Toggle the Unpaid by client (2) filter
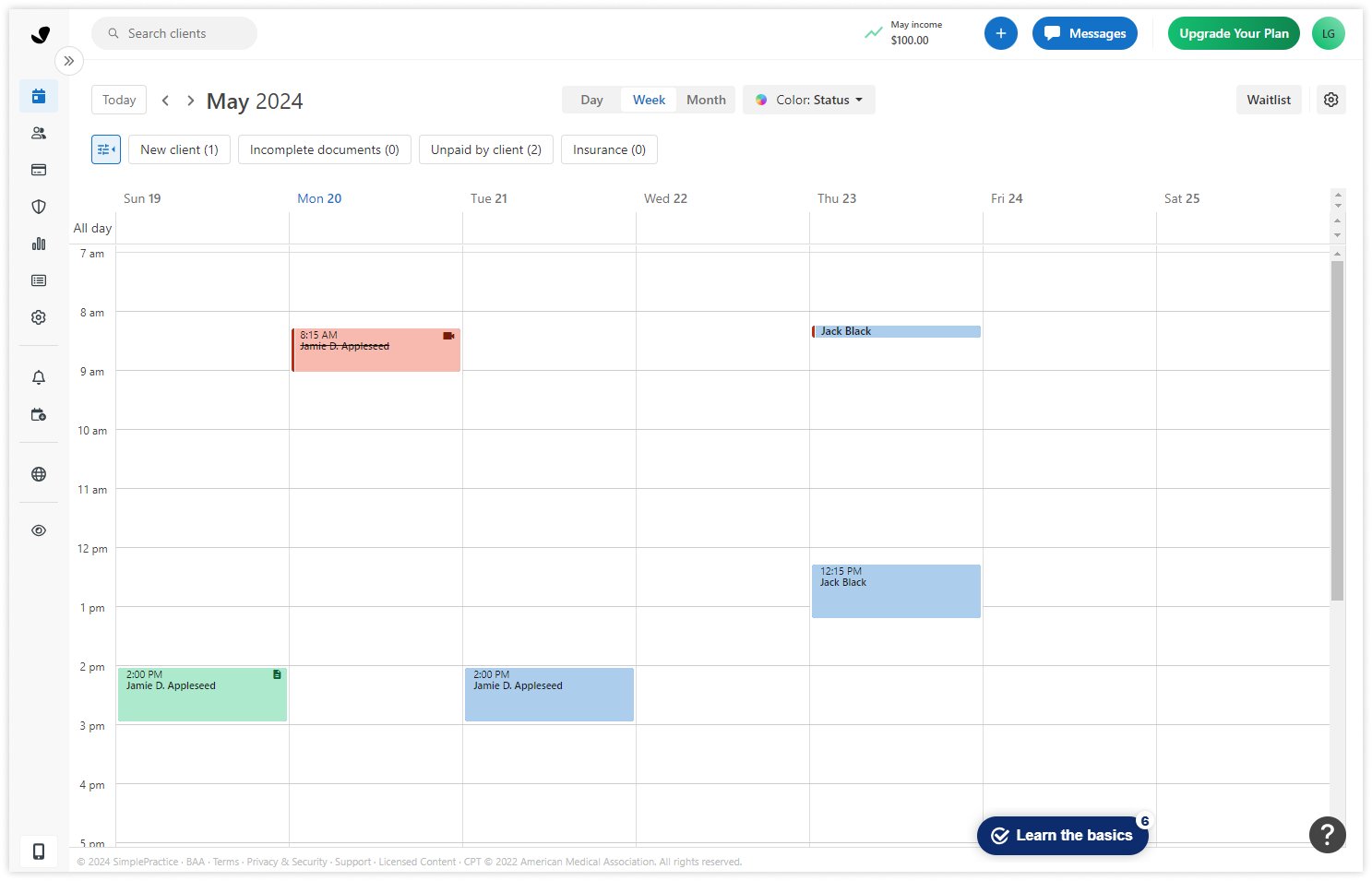The image size is (1372, 881). 485,149
